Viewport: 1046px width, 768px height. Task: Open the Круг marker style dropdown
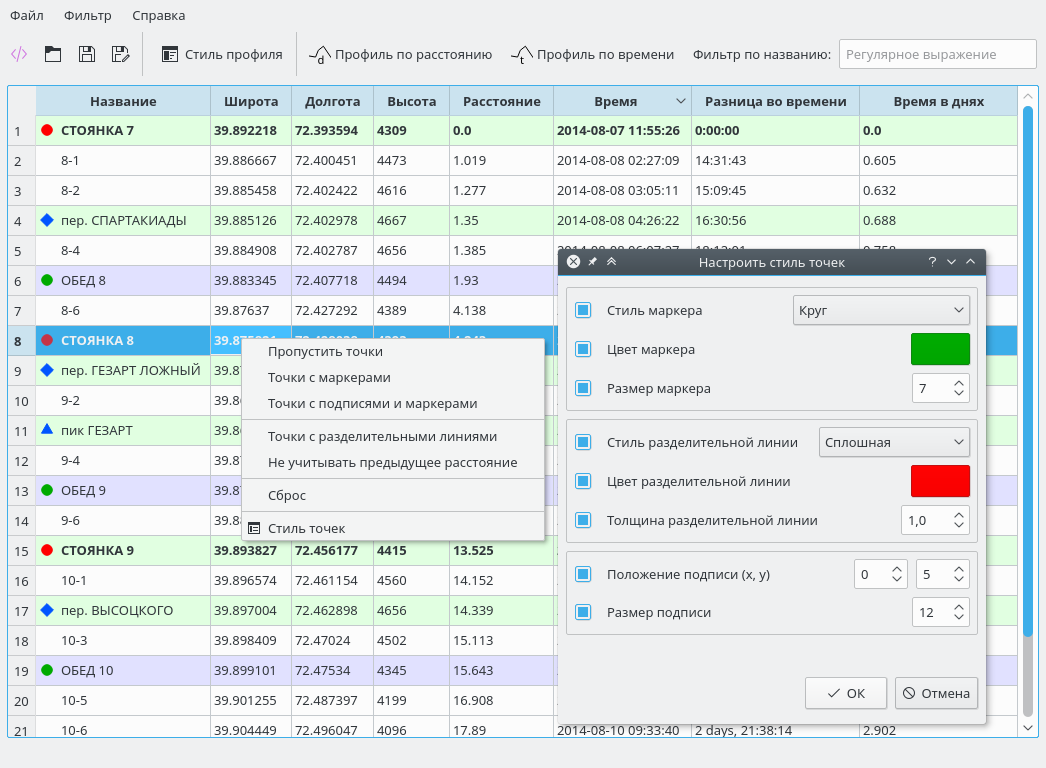[880, 311]
